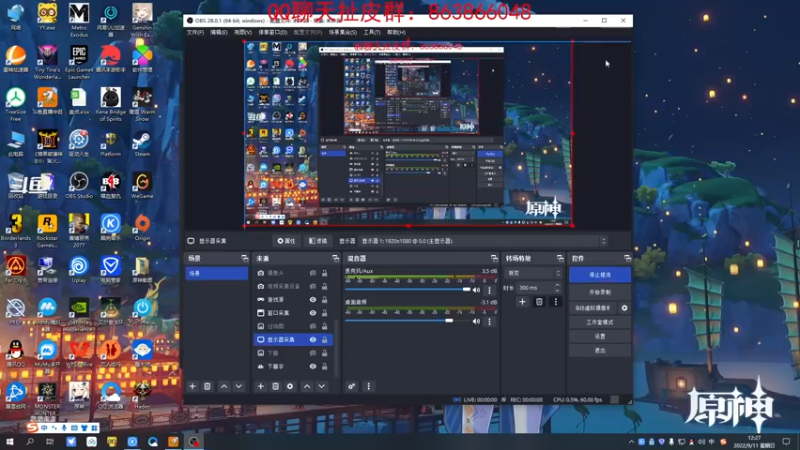Click the blue stop streaming button
800x450 pixels.
[x=600, y=274]
